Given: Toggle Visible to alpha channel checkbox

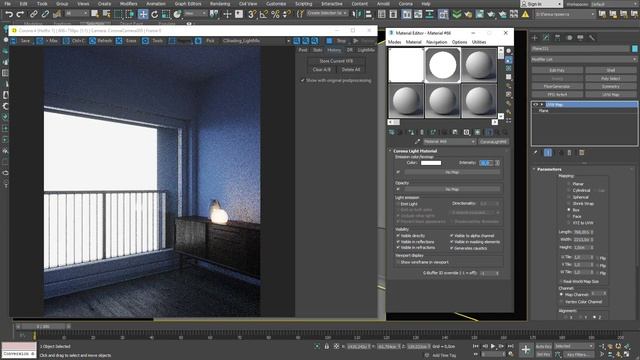Looking at the screenshot, I should (x=452, y=236).
